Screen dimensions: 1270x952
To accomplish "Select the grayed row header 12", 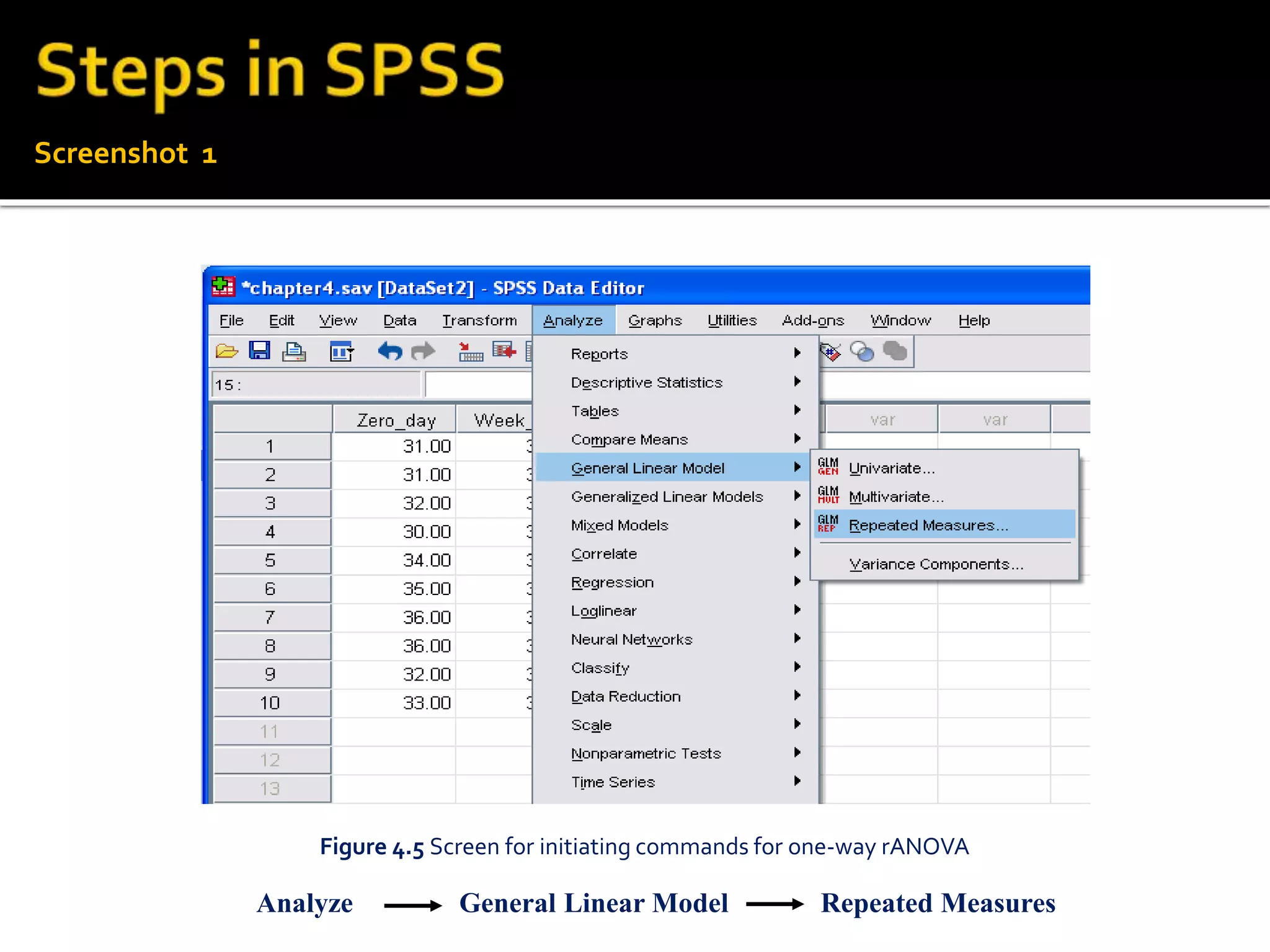I will pos(272,760).
